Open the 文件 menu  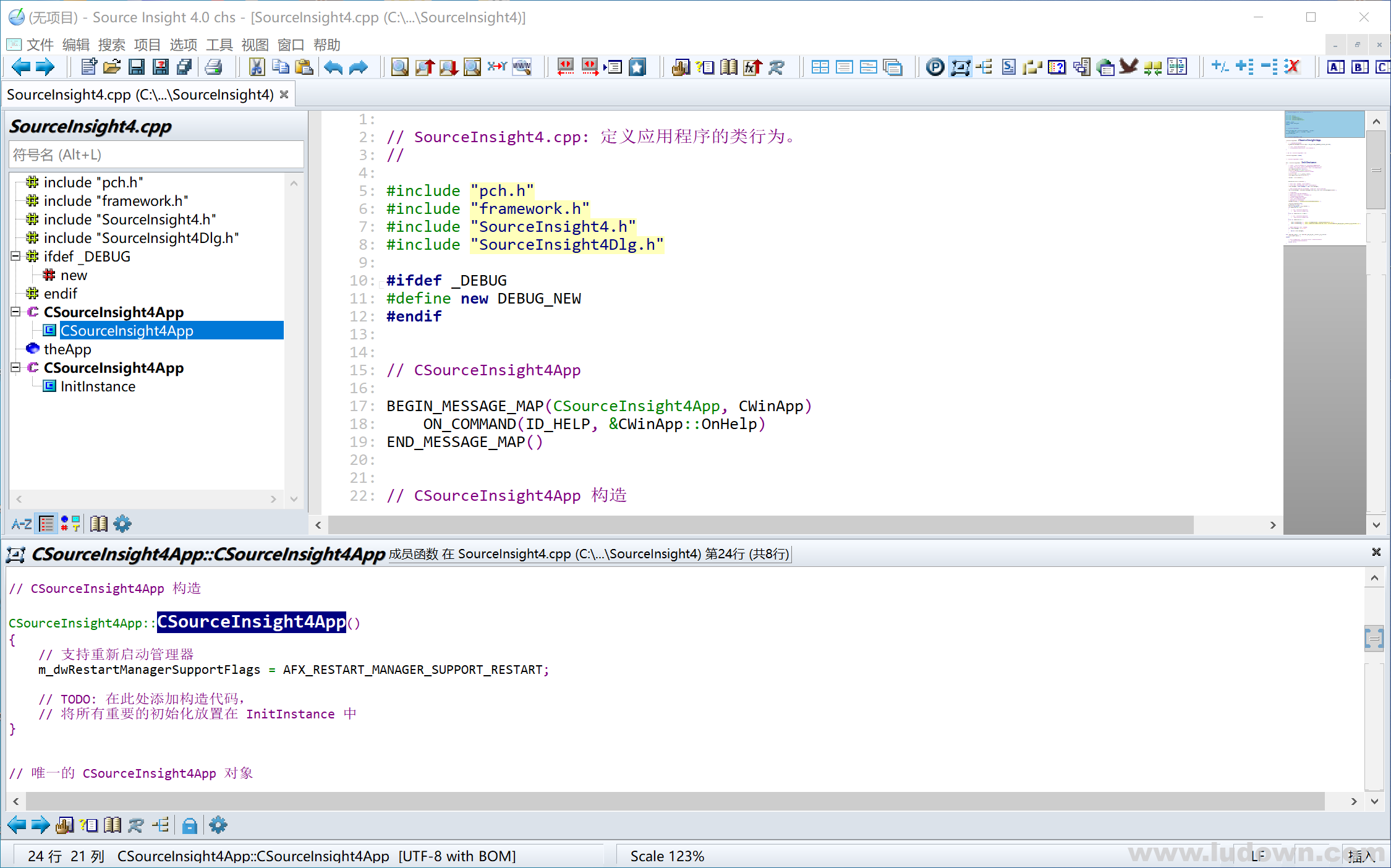pos(40,45)
